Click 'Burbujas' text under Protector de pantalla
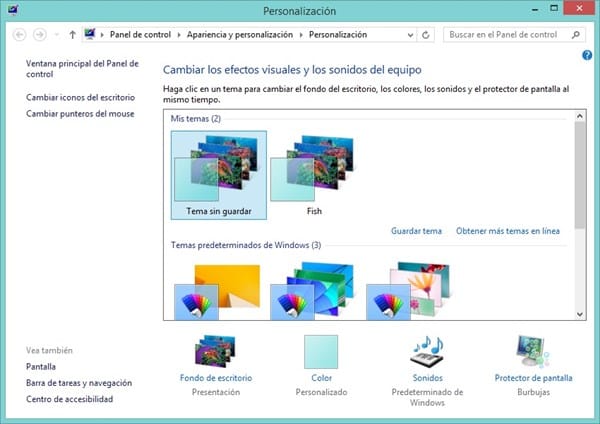The image size is (600, 424). click(x=533, y=392)
